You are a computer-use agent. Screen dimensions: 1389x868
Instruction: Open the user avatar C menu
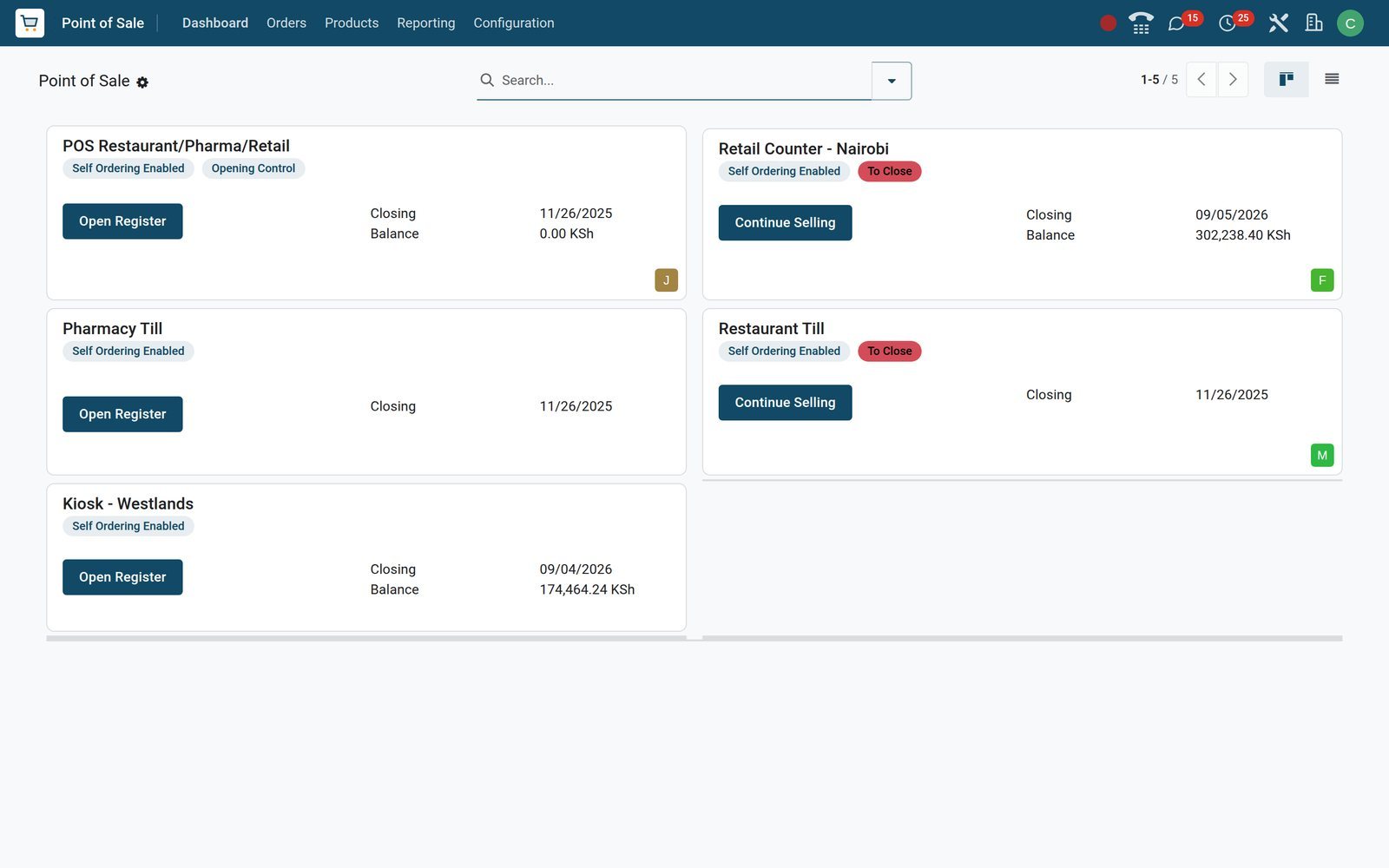(x=1350, y=23)
